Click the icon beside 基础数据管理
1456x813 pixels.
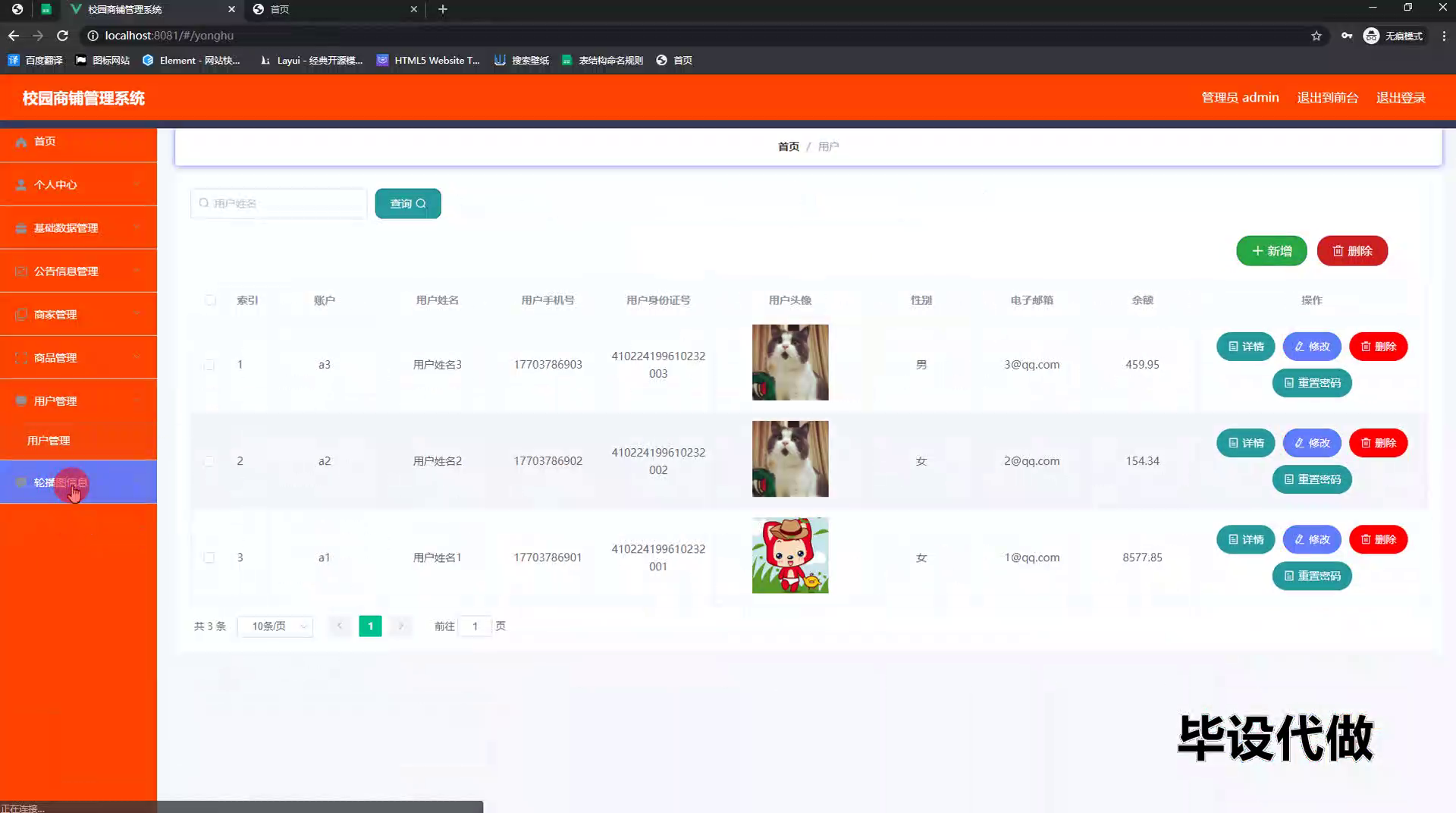pyautogui.click(x=21, y=228)
